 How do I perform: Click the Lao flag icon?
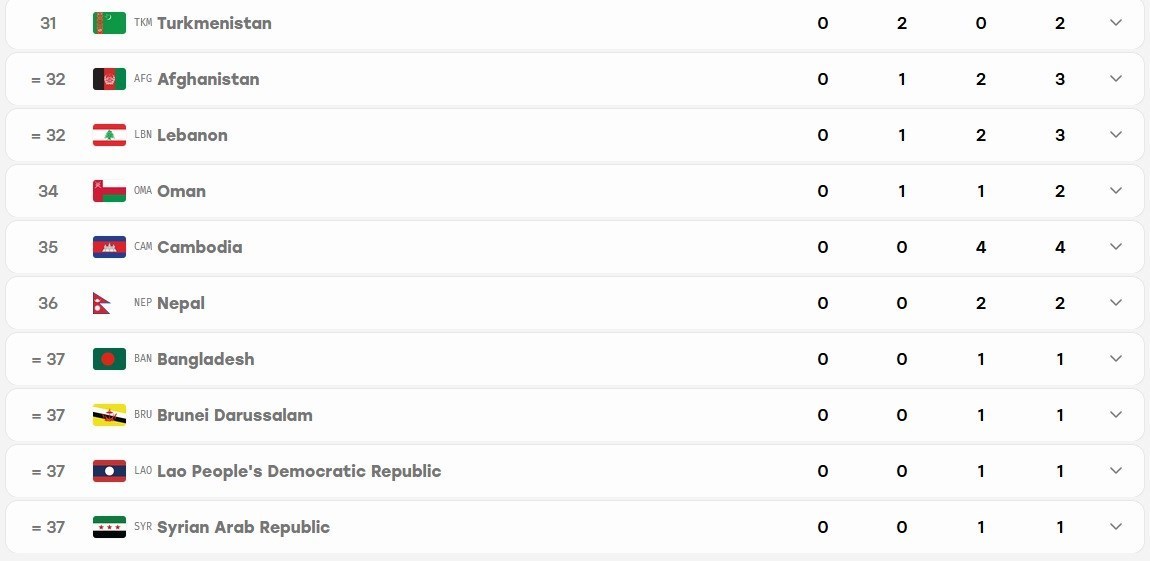pyautogui.click(x=109, y=471)
